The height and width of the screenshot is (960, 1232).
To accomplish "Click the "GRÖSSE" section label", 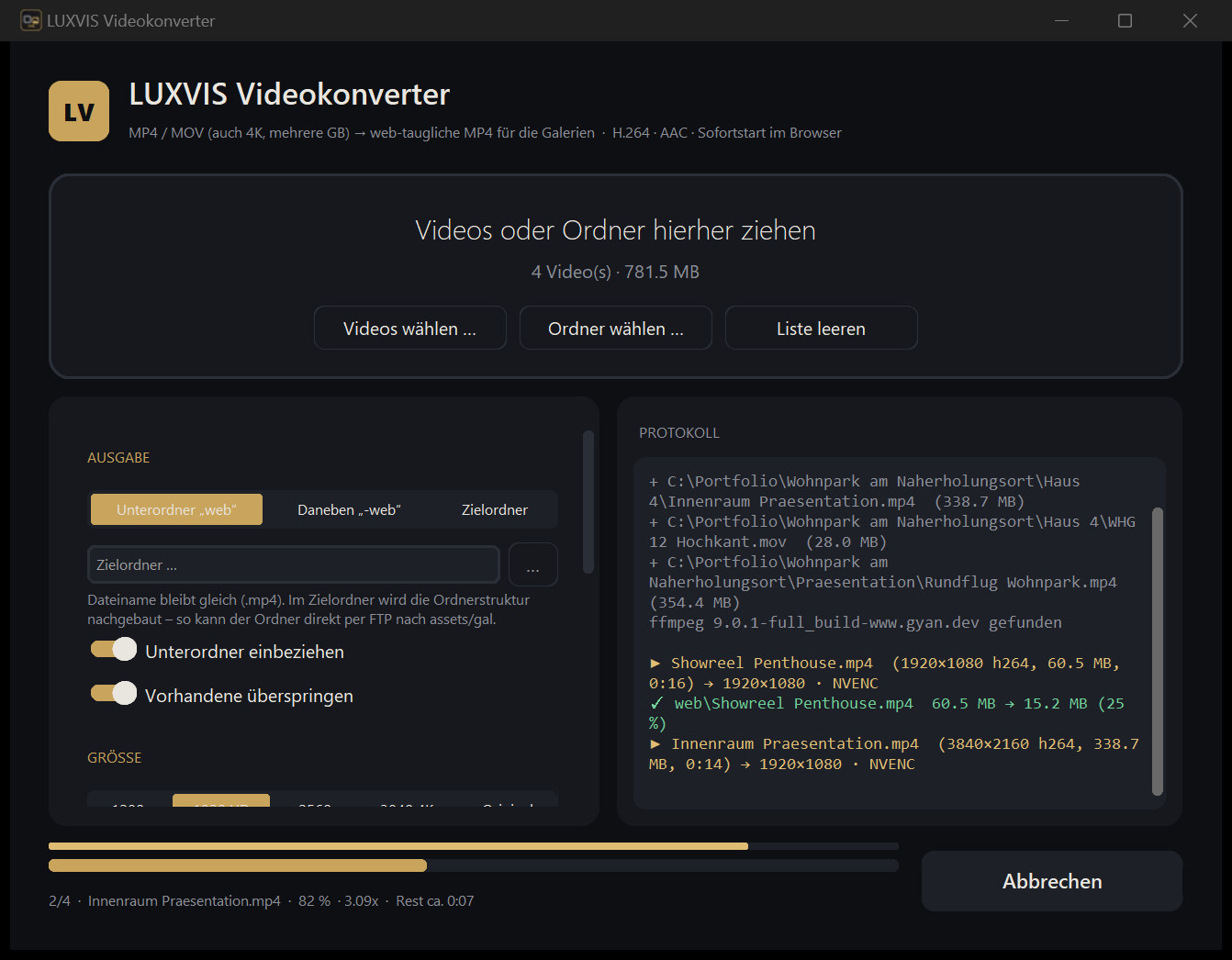I will (115, 757).
